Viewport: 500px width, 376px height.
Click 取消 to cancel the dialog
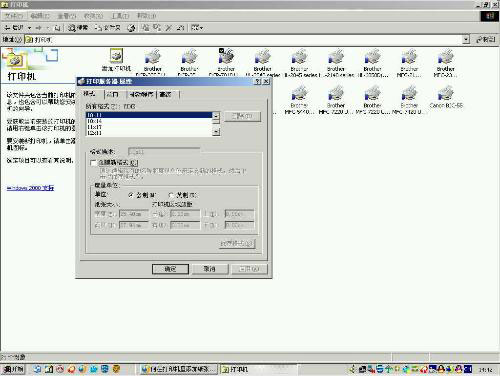[x=210, y=269]
